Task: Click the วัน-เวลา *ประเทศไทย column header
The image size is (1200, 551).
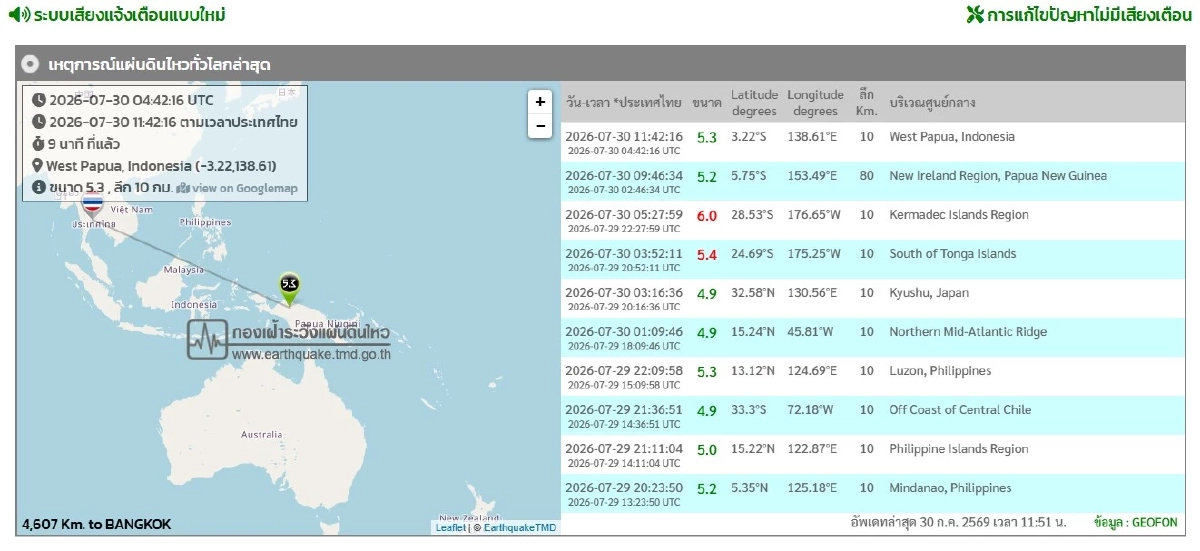Action: (624, 103)
